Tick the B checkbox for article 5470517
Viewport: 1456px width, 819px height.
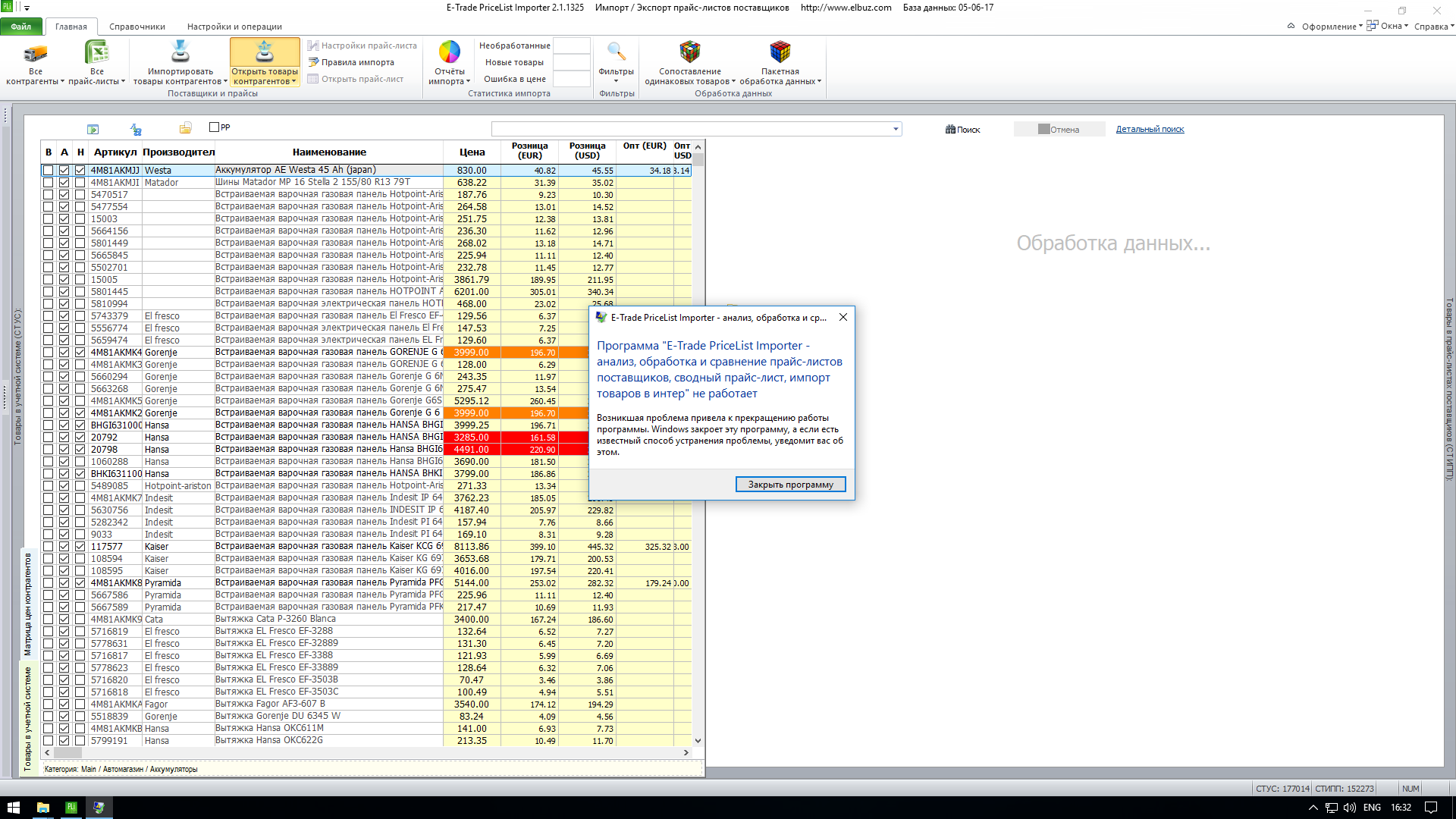pyautogui.click(x=49, y=195)
